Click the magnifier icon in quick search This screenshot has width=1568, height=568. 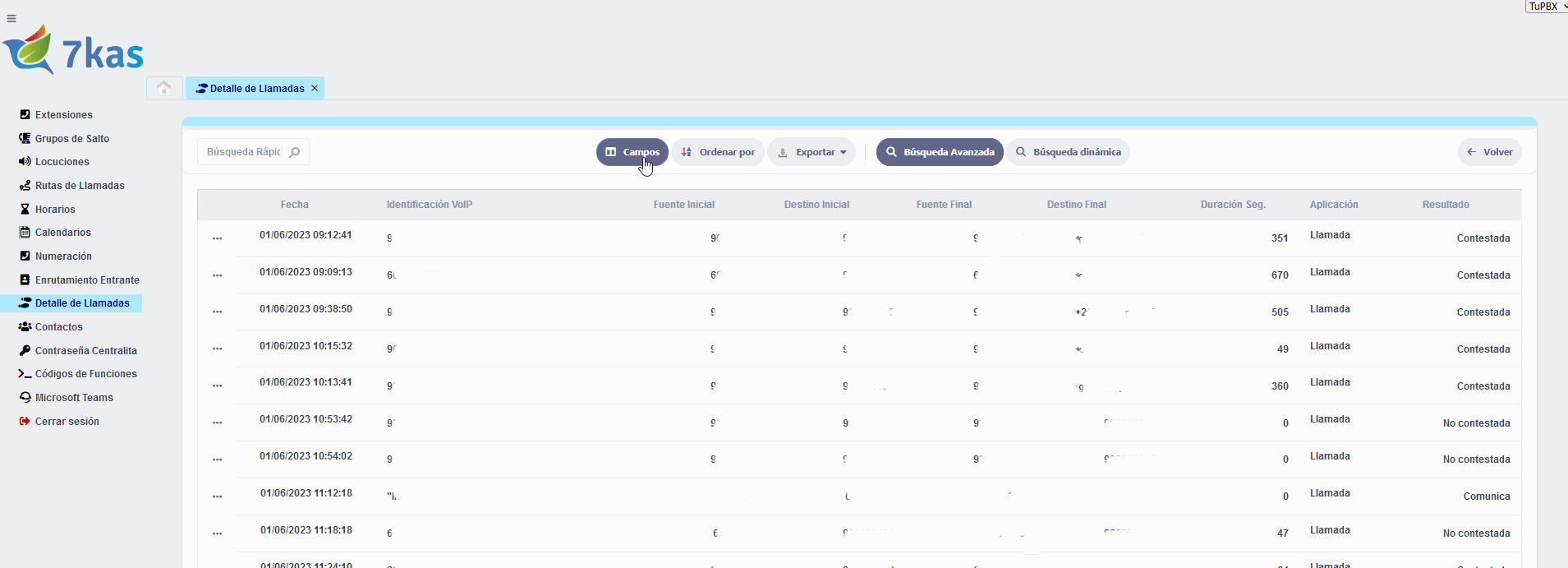[295, 152]
